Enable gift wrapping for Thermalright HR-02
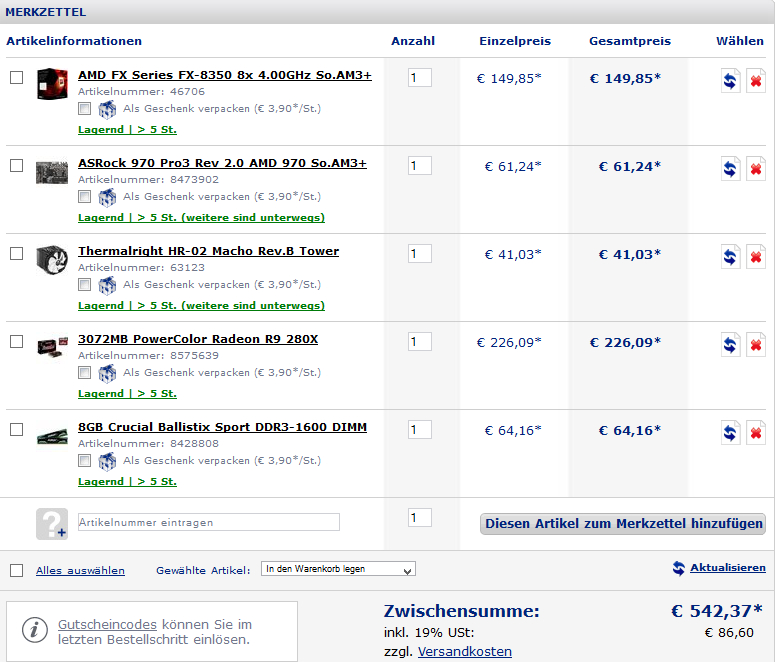This screenshot has width=775, height=662. [x=85, y=284]
